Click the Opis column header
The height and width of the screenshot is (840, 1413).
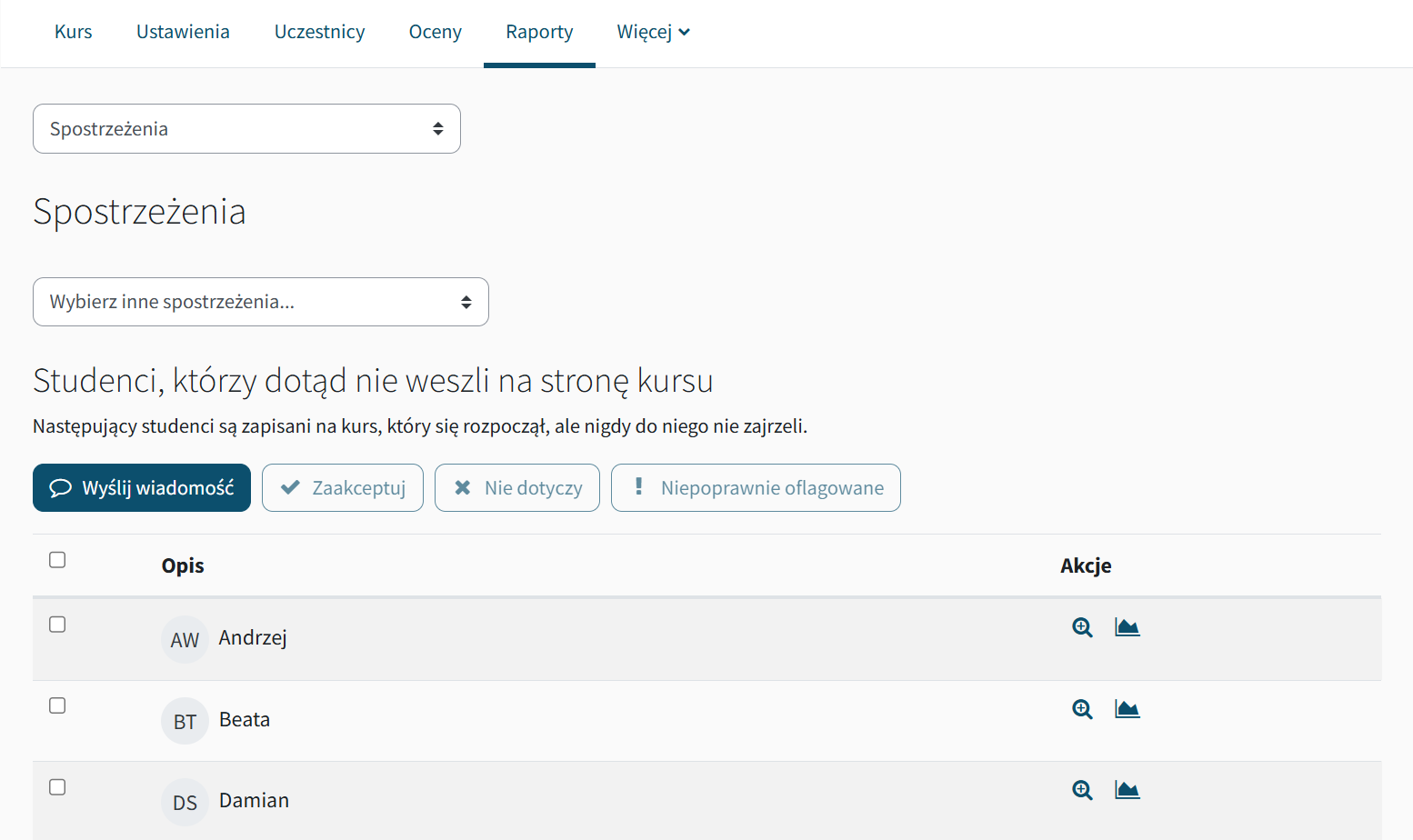(183, 565)
